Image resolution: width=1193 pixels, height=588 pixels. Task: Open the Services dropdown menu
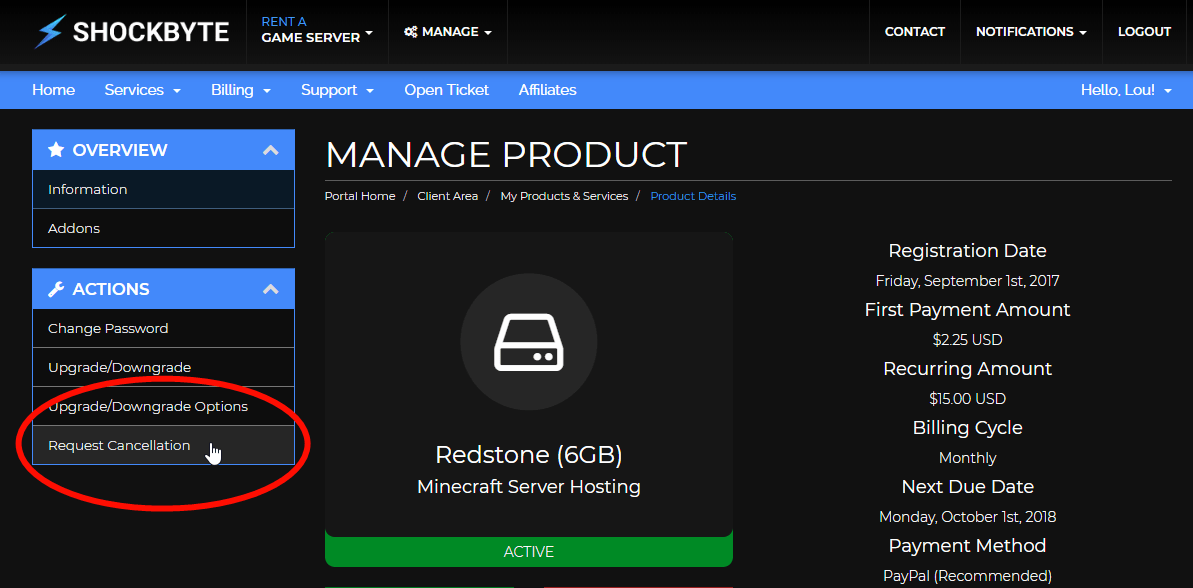click(x=142, y=90)
